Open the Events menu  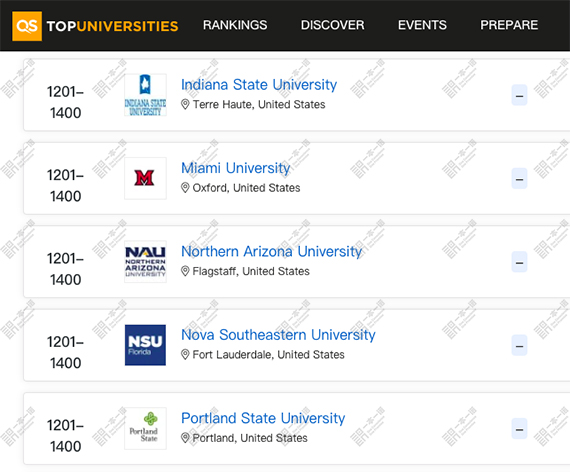click(422, 25)
